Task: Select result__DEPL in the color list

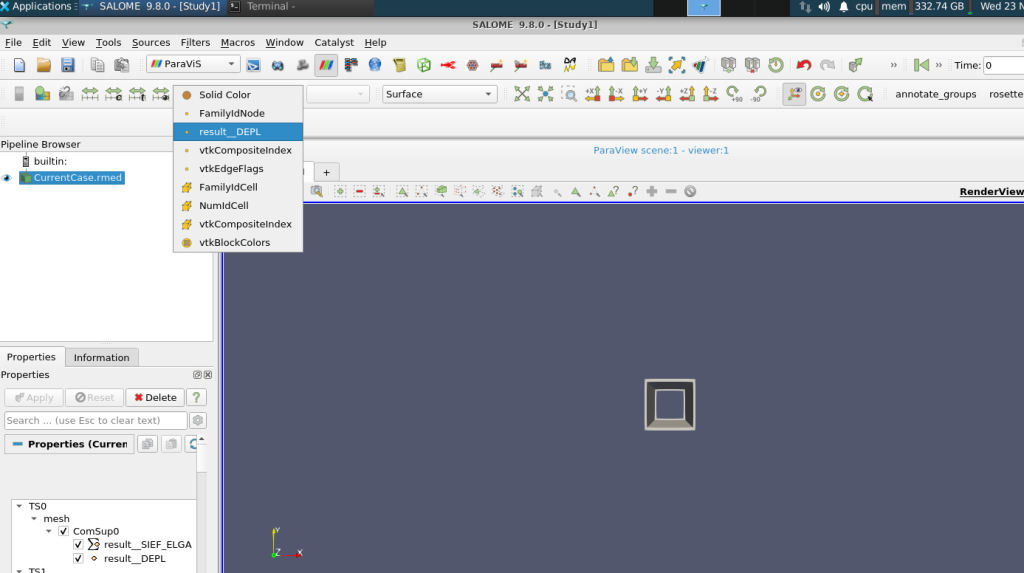Action: pyautogui.click(x=238, y=131)
